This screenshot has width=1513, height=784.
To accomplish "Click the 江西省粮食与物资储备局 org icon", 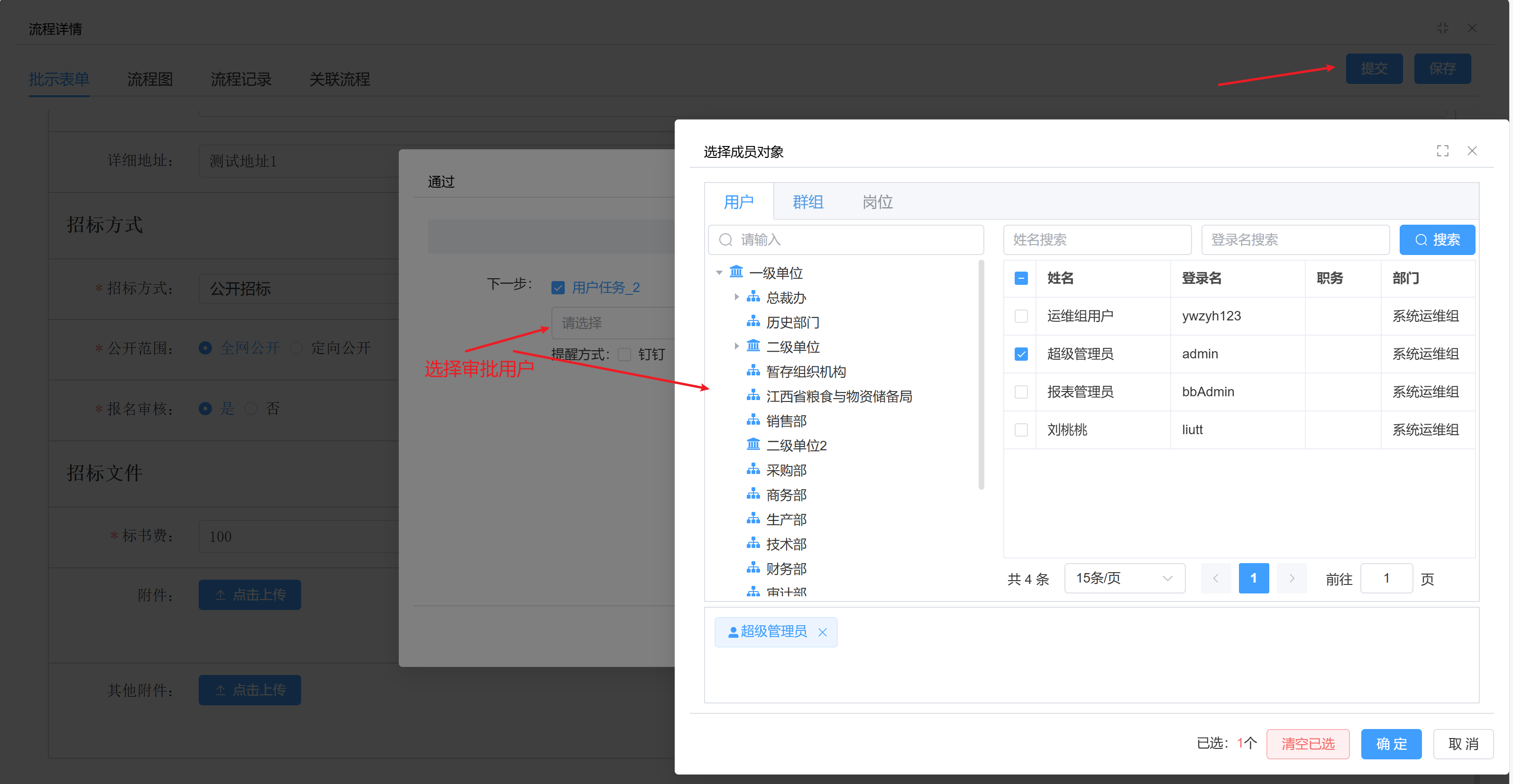I will click(753, 395).
